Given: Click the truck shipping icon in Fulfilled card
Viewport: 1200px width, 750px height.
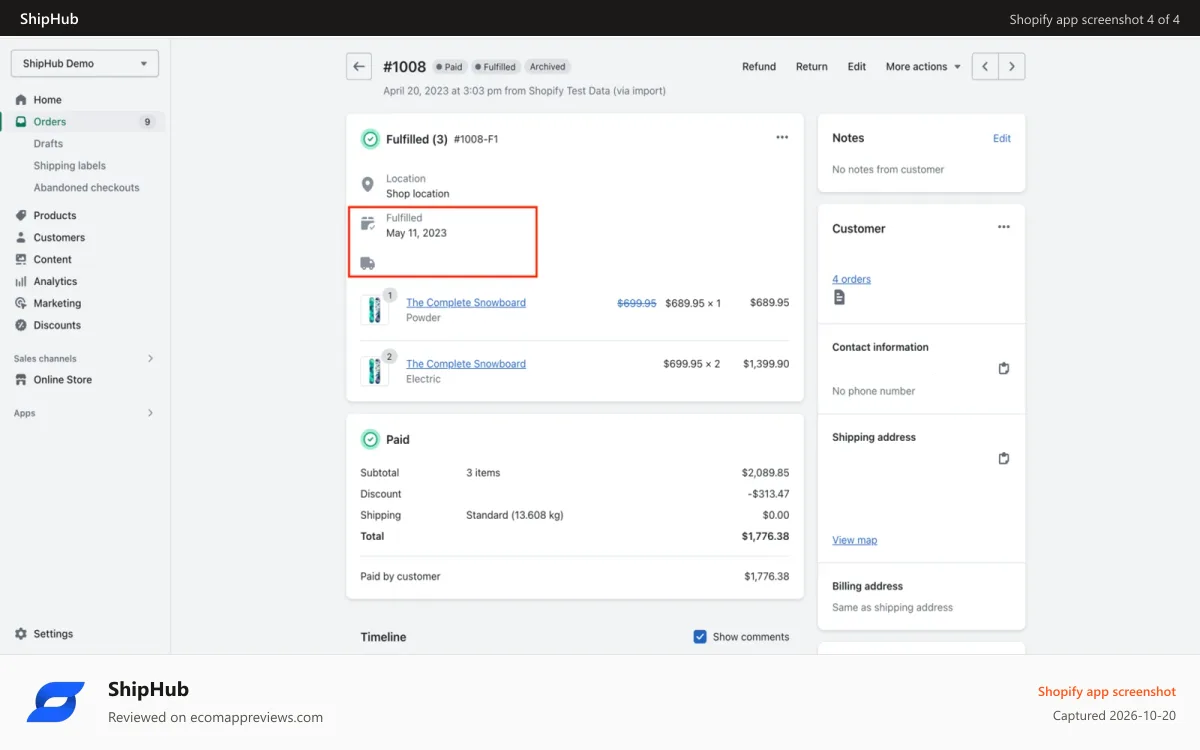Looking at the screenshot, I should (368, 264).
